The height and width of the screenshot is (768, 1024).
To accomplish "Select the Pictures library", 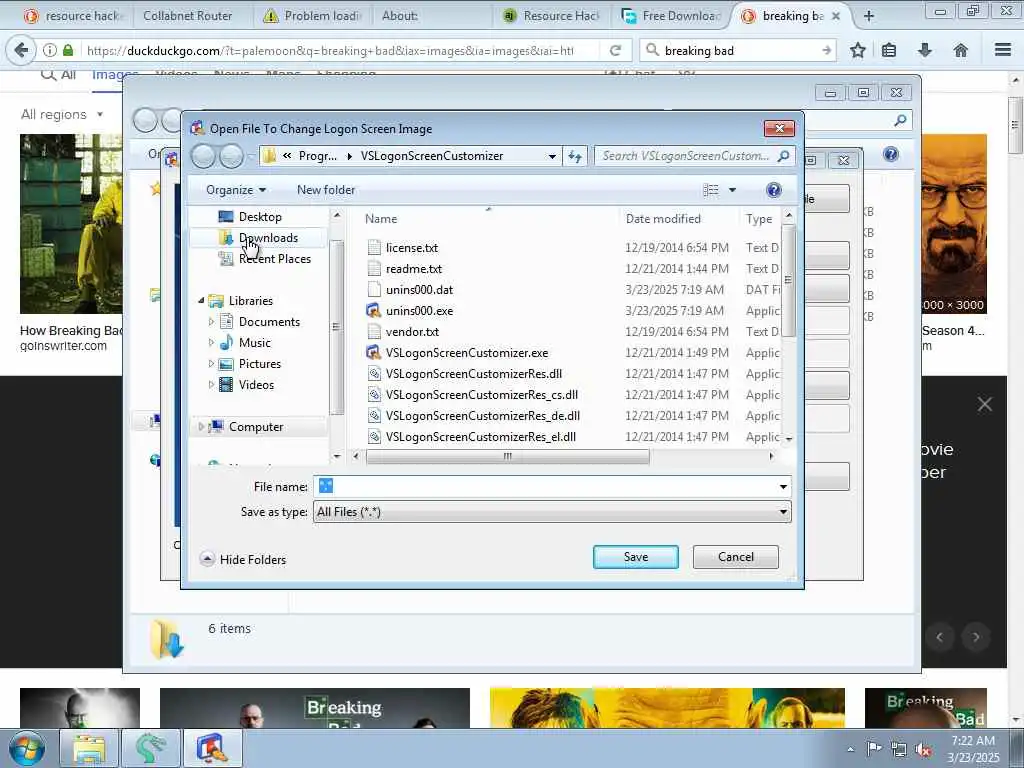I will click(x=260, y=363).
